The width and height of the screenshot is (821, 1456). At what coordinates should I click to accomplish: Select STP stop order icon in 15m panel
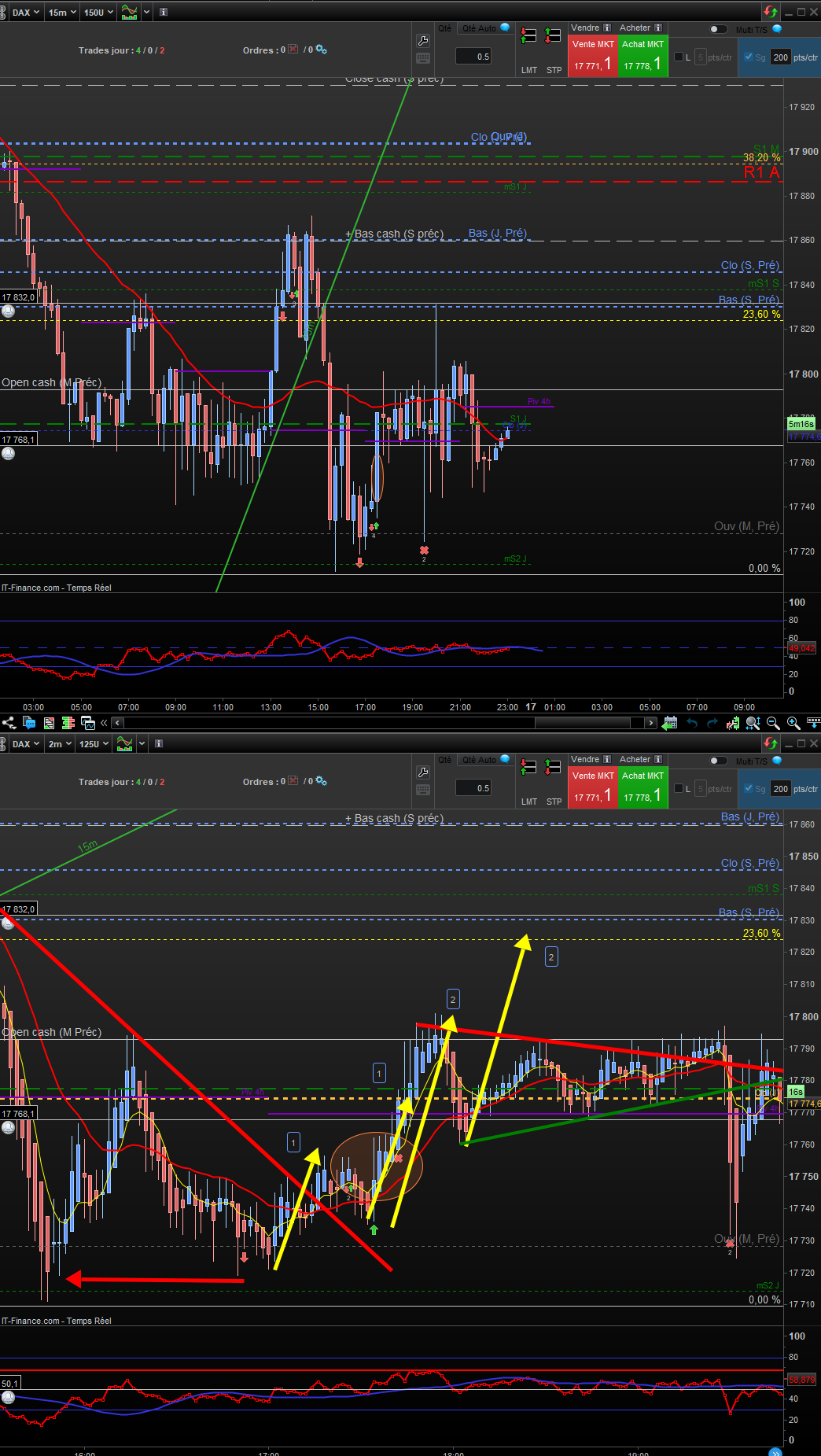(x=554, y=36)
